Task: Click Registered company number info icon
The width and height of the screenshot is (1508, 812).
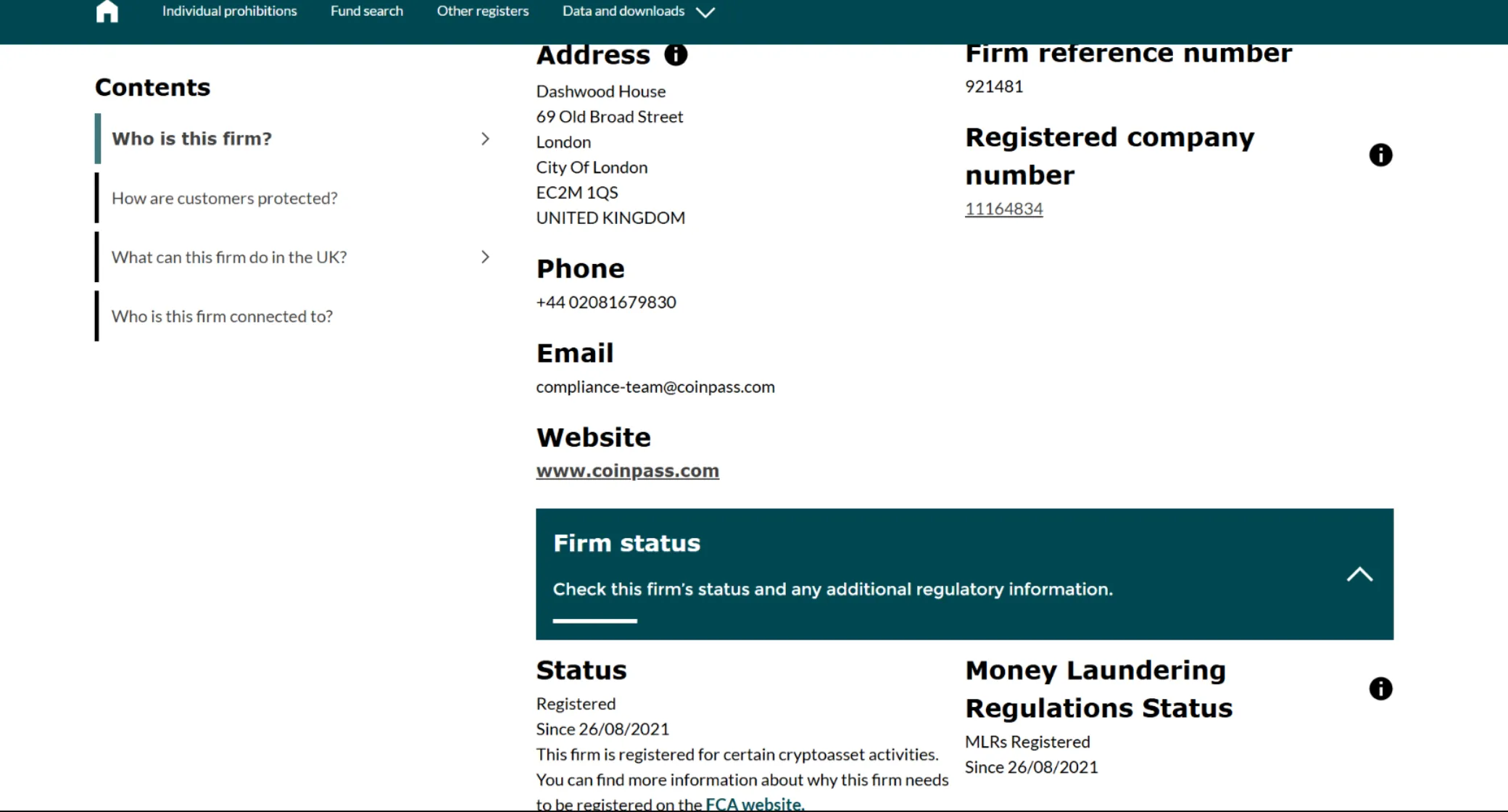Action: pyautogui.click(x=1380, y=155)
